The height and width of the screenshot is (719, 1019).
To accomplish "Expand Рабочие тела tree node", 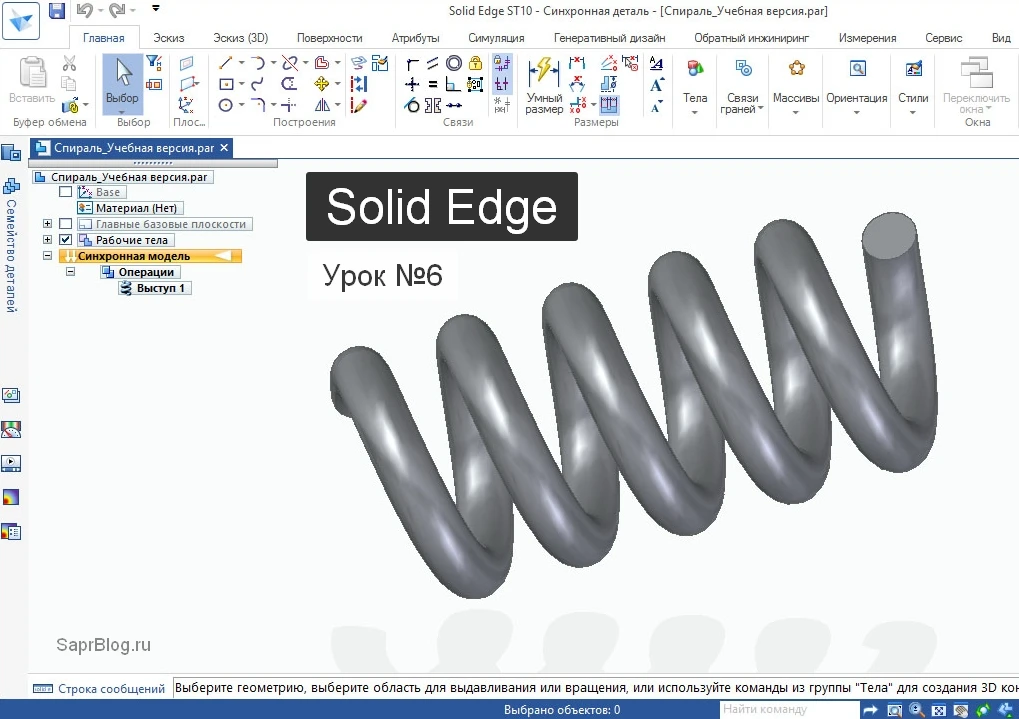I will click(47, 240).
